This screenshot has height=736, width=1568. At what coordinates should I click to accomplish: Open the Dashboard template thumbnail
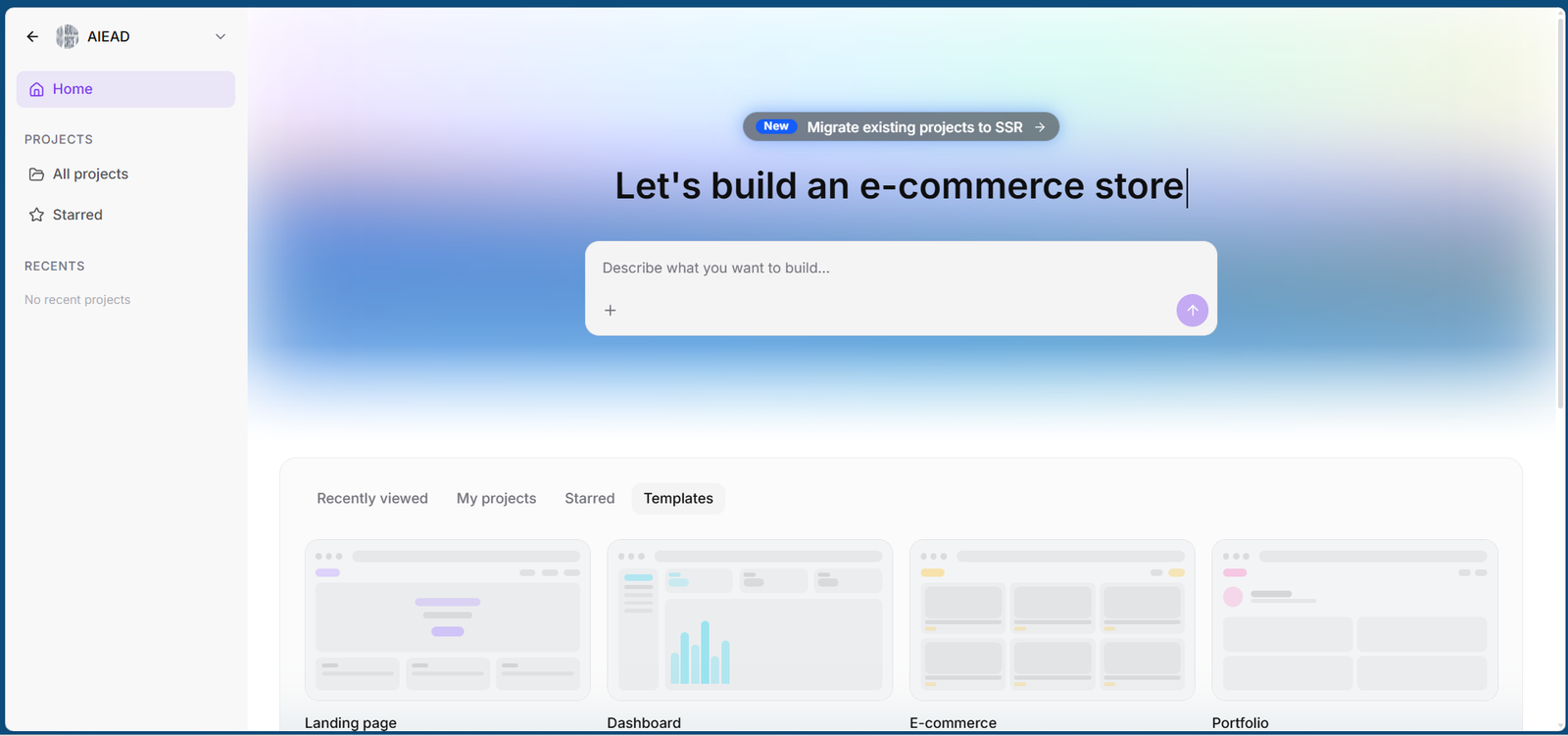(750, 620)
